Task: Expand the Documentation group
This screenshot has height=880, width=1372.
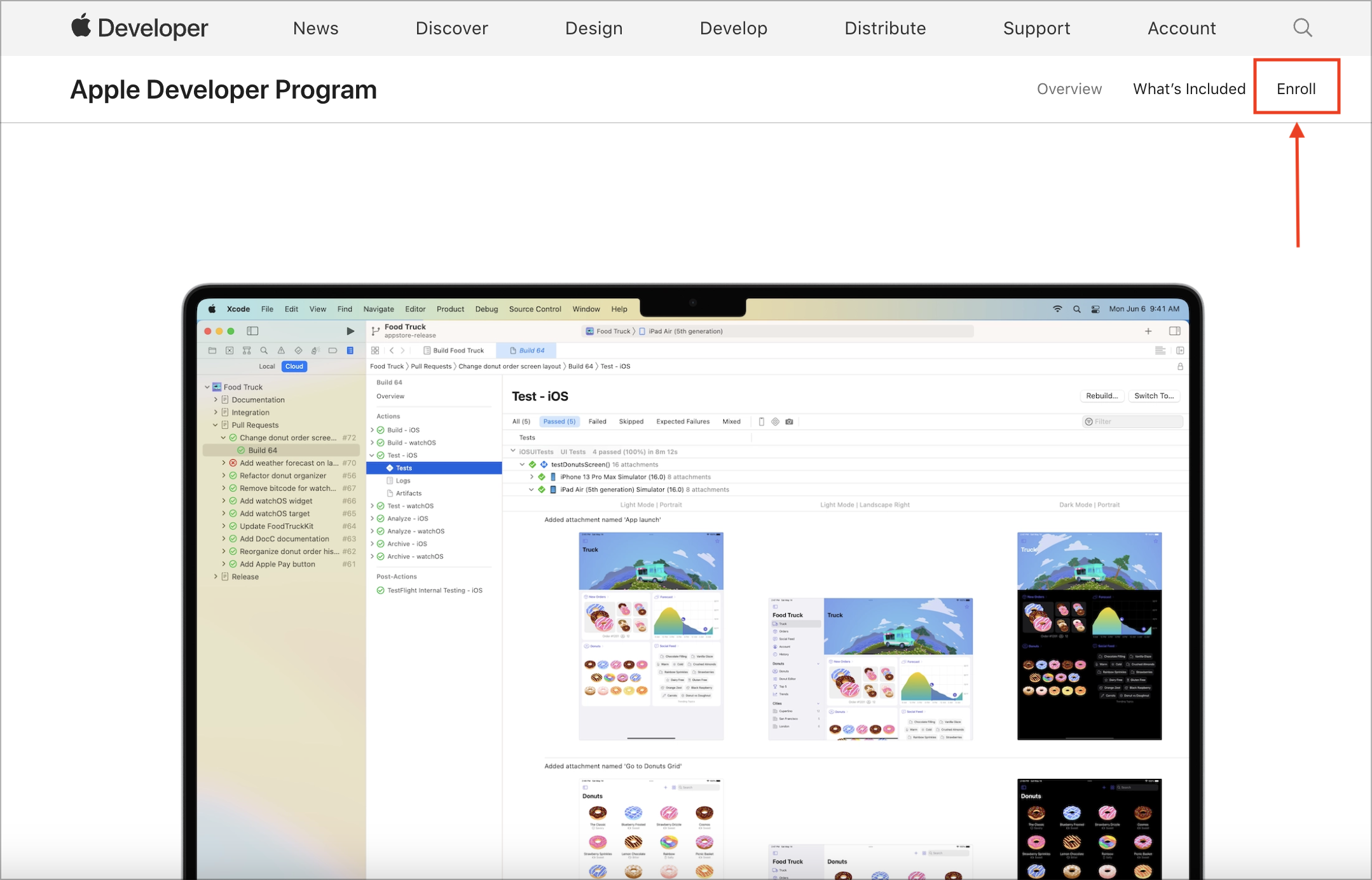Action: tap(216, 399)
